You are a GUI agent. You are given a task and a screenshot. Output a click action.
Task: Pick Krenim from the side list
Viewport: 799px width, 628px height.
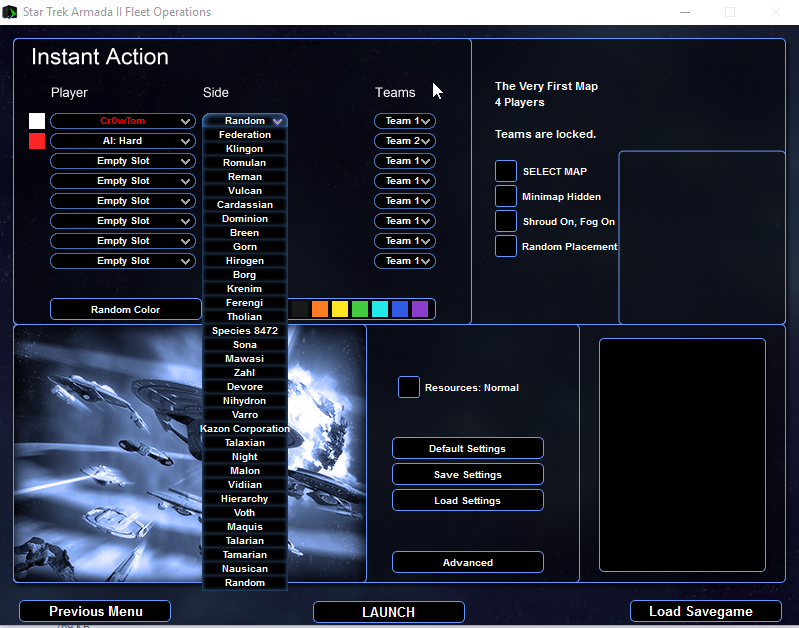[245, 289]
